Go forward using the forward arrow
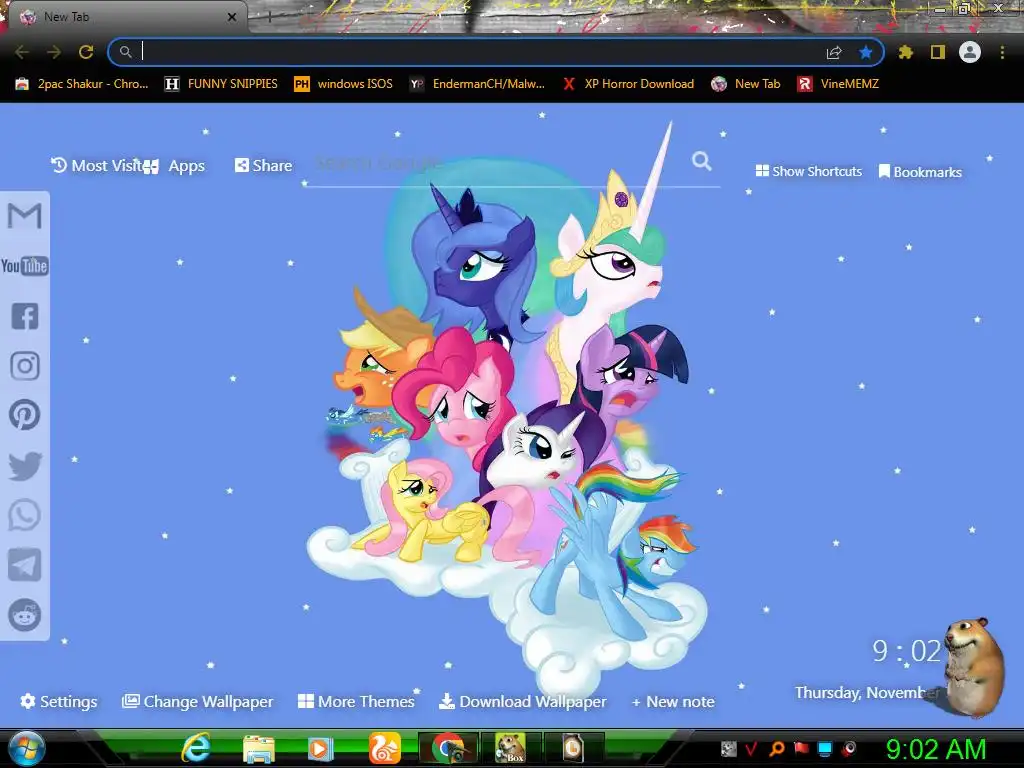The height and width of the screenshot is (768, 1024). pos(54,52)
